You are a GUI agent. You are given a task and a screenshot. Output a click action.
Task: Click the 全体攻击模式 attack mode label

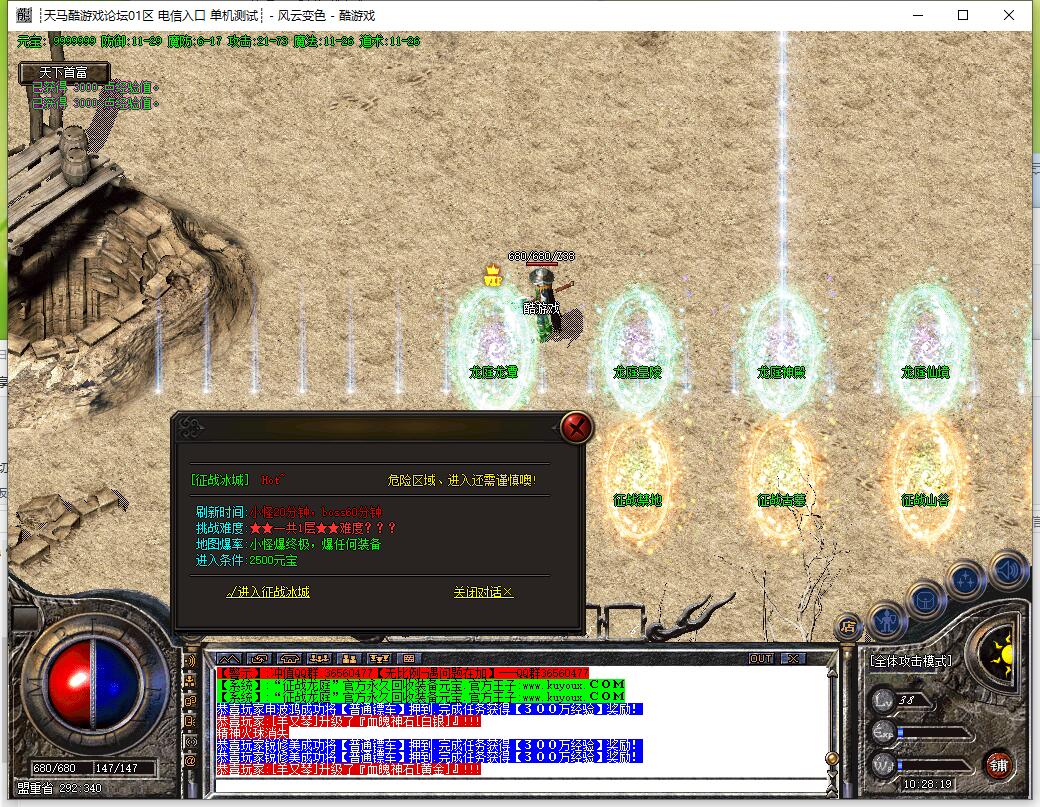point(911,661)
